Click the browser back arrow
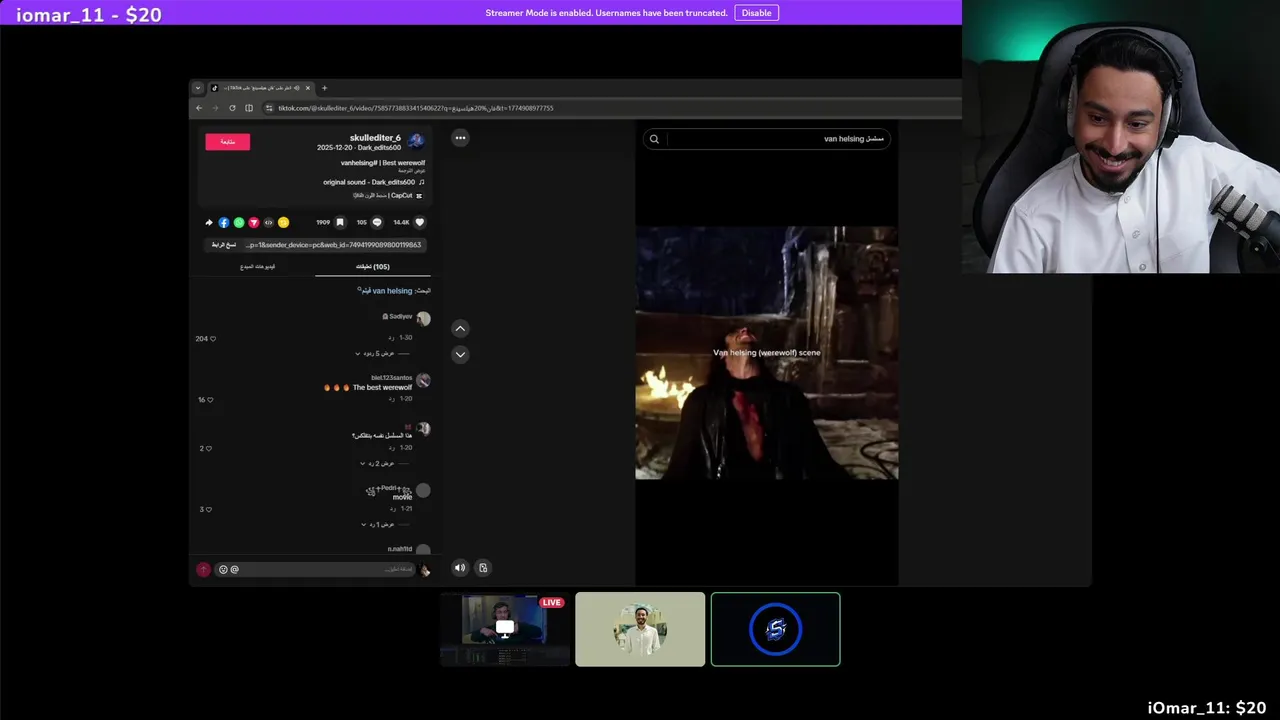The width and height of the screenshot is (1280, 720). coord(199,108)
